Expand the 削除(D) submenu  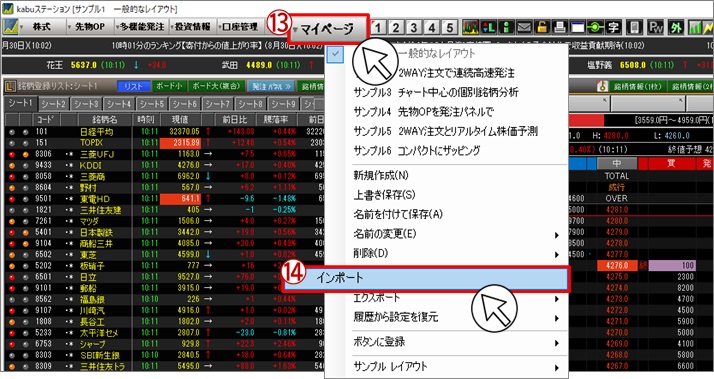coord(455,253)
